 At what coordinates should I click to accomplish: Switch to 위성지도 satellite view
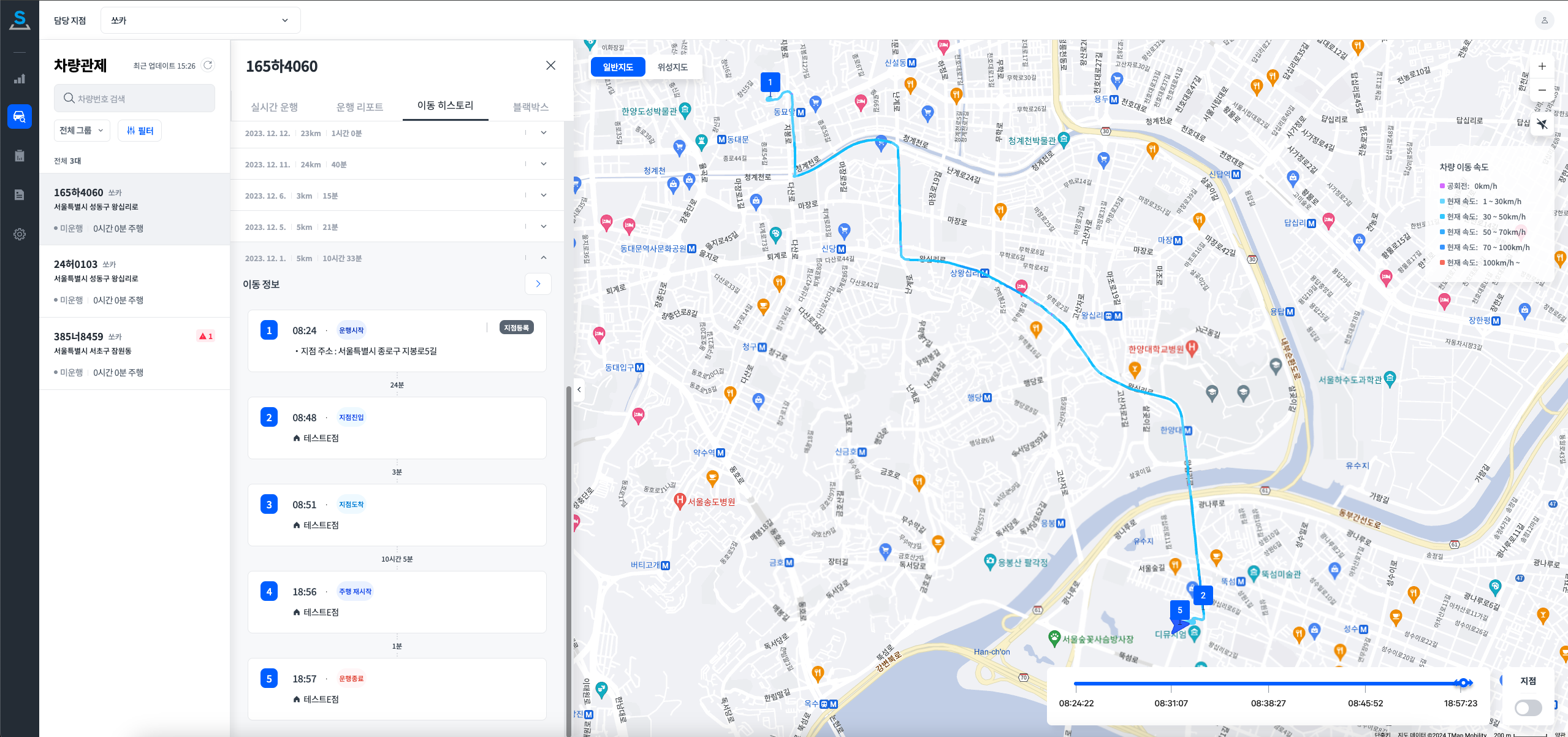pos(672,67)
